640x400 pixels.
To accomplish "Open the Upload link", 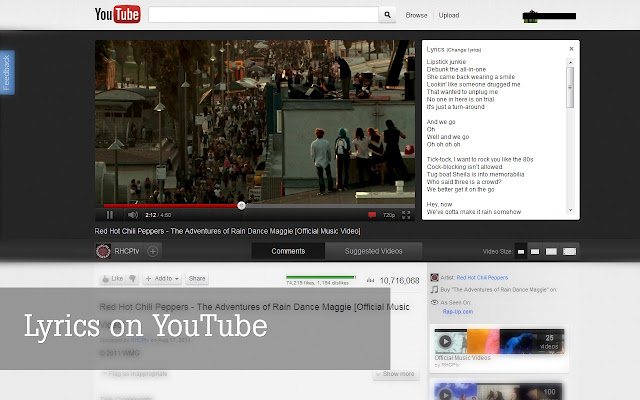I will click(449, 15).
